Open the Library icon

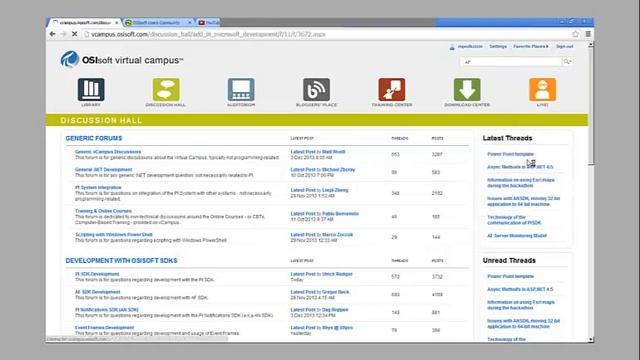91,89
